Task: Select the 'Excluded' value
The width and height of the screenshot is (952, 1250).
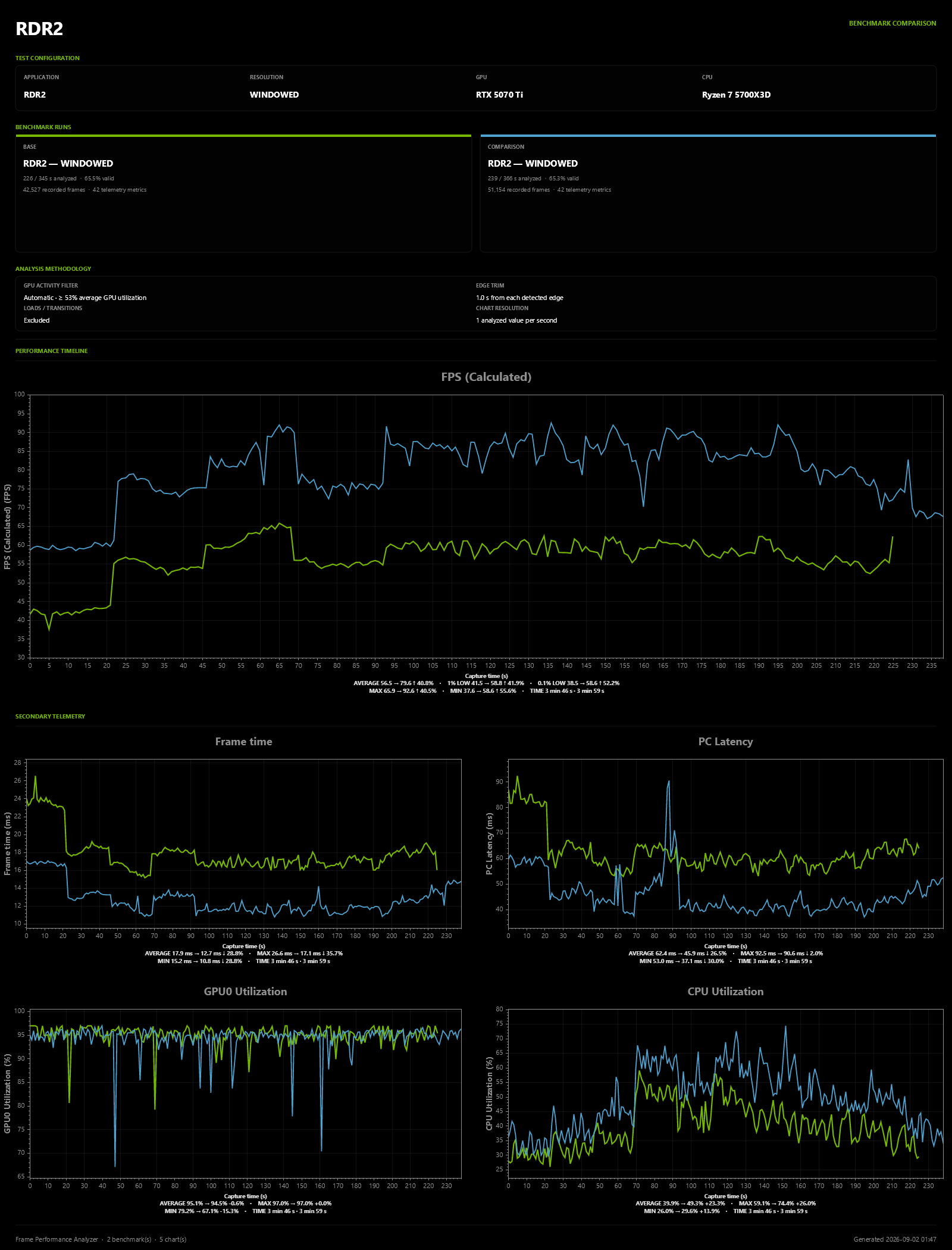Action: [x=37, y=320]
